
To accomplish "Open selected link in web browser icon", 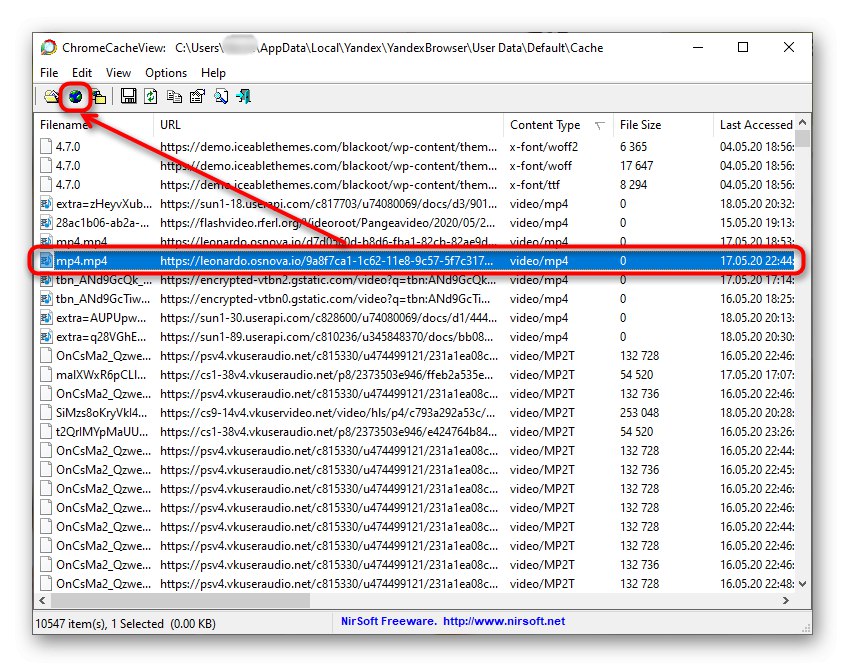I will click(75, 97).
